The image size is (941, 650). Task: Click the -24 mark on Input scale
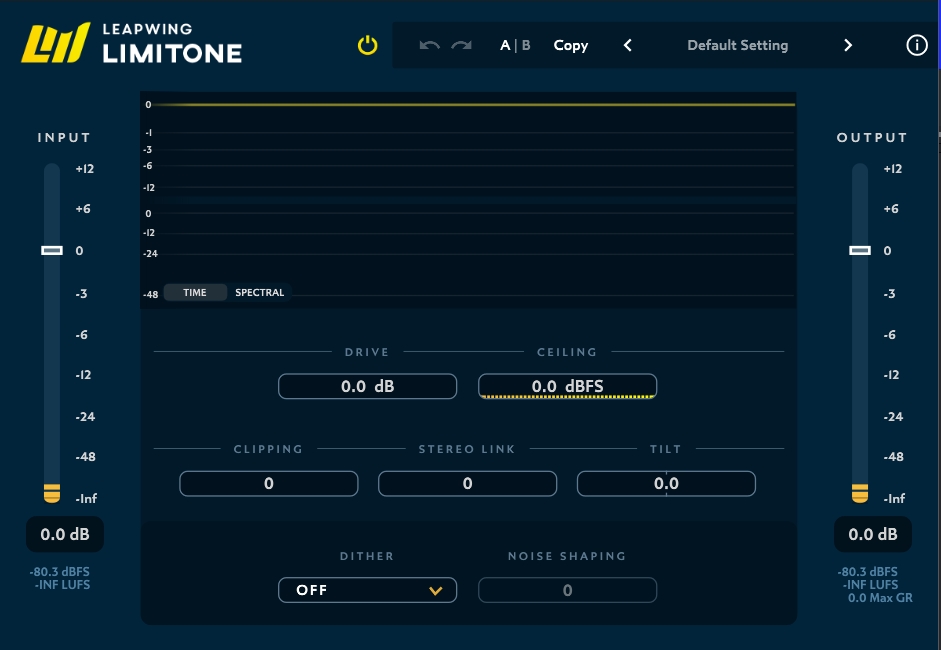pos(85,417)
